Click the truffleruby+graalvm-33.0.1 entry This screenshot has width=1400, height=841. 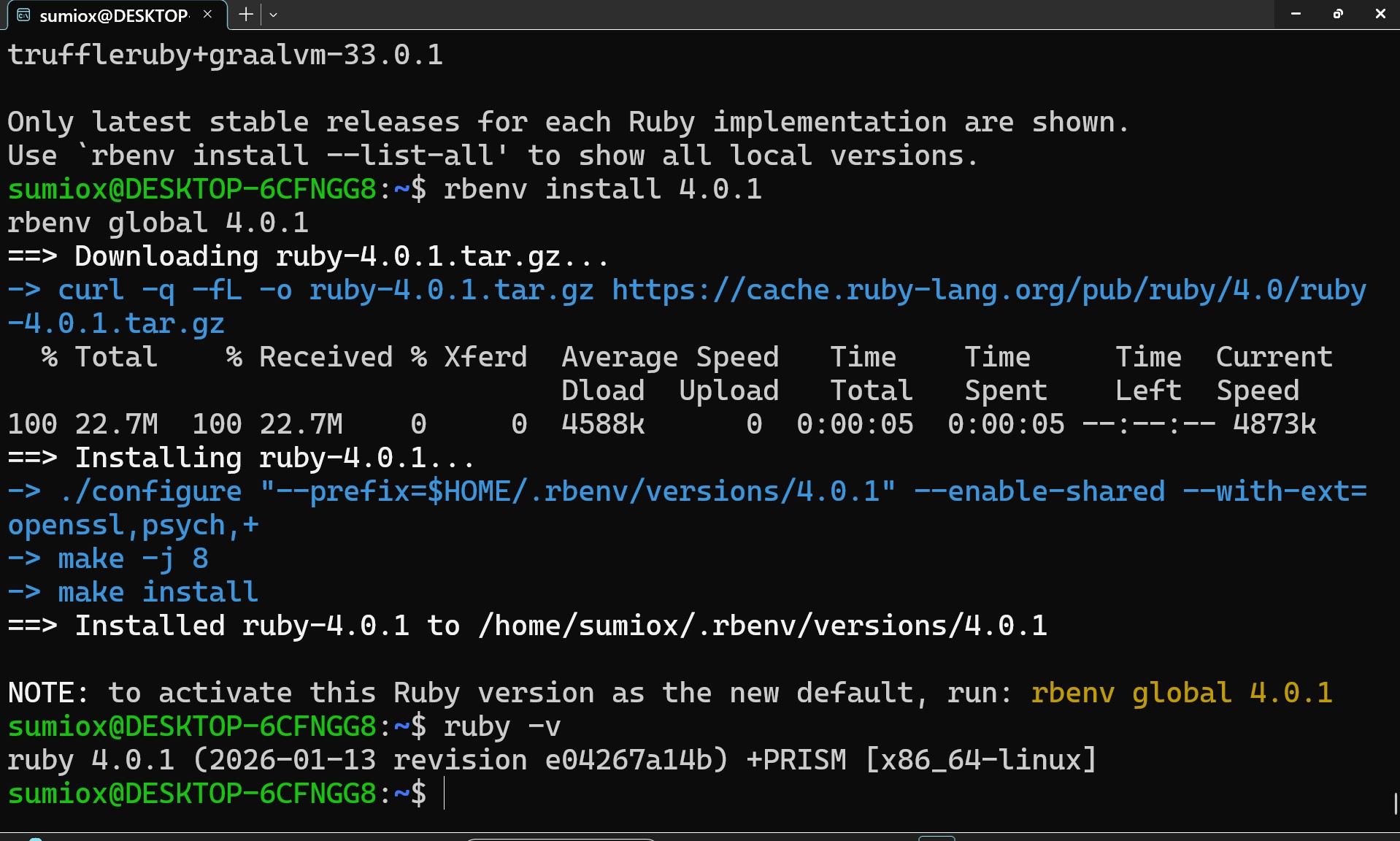tap(225, 55)
